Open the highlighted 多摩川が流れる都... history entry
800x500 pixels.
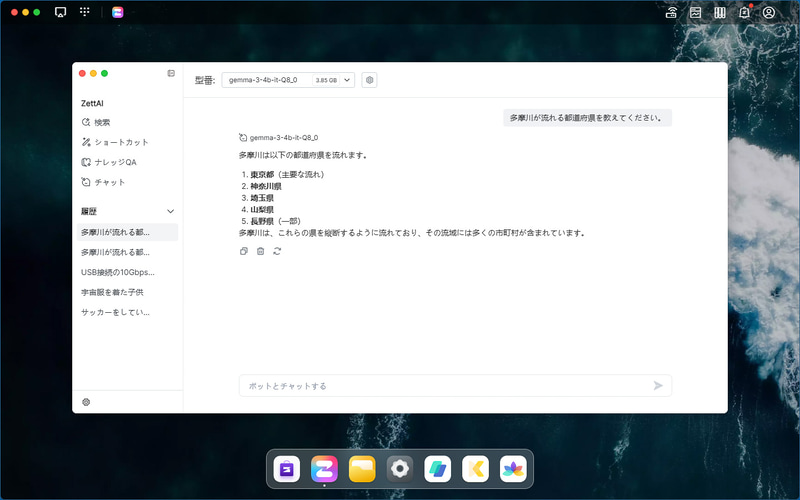(x=128, y=232)
